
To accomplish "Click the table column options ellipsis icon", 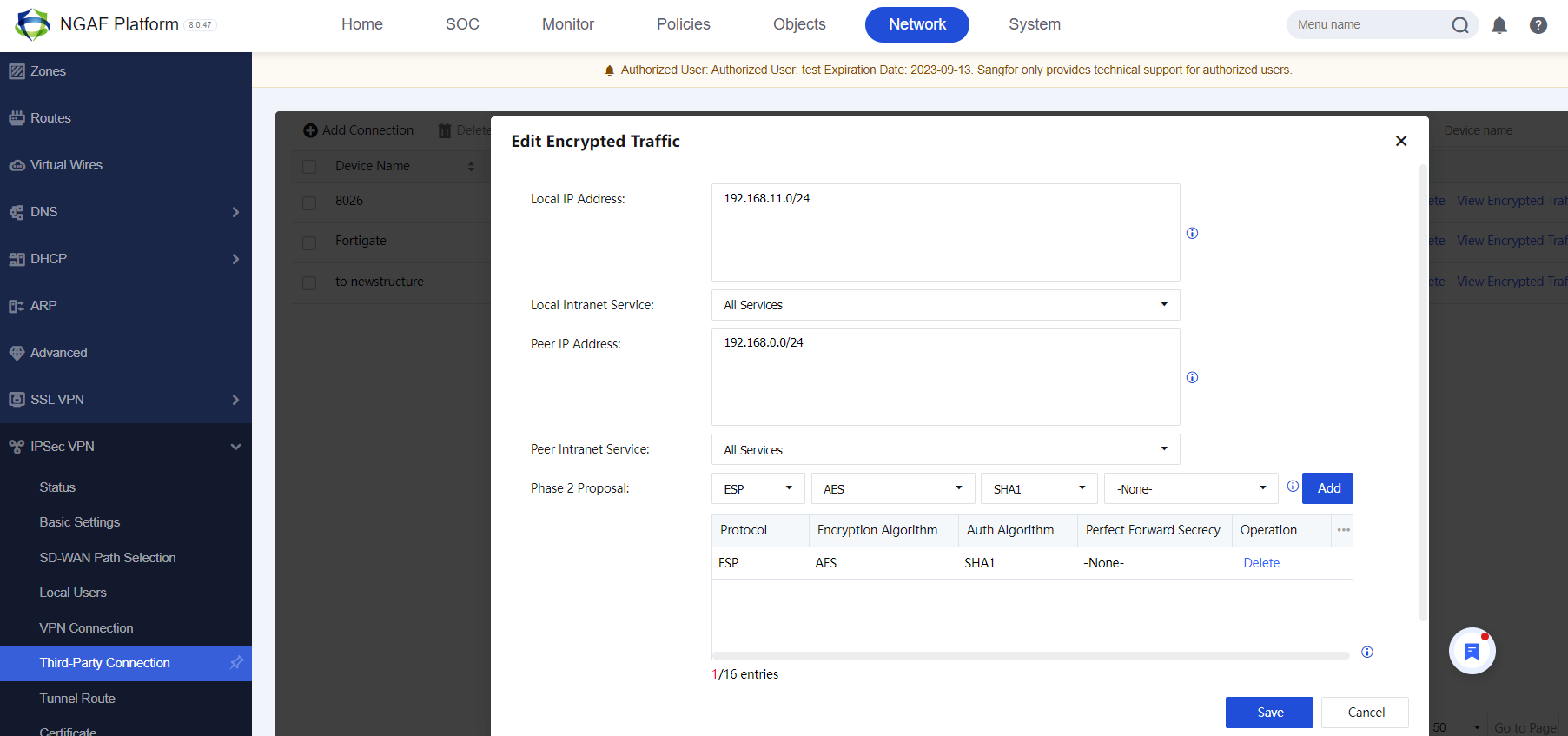I will click(x=1343, y=530).
